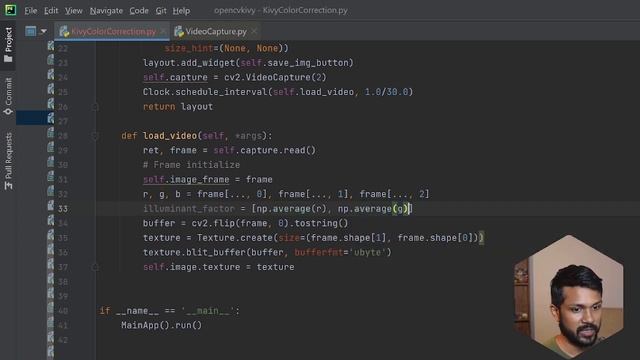Click 'illuminant_factor' on line 33
Screen dimensions: 640x360
tap(189, 209)
